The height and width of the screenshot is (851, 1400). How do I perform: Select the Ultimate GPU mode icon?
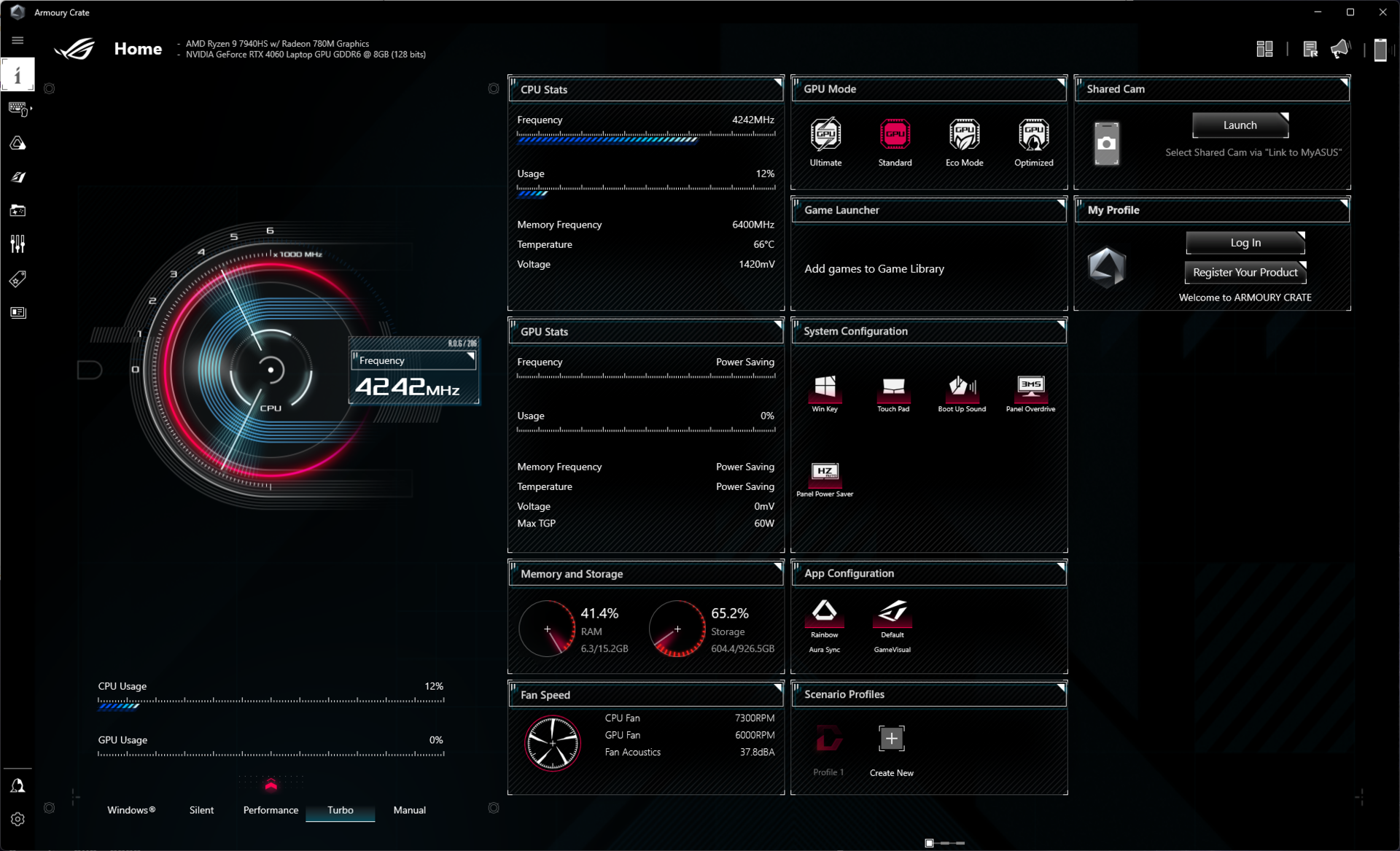pyautogui.click(x=825, y=135)
